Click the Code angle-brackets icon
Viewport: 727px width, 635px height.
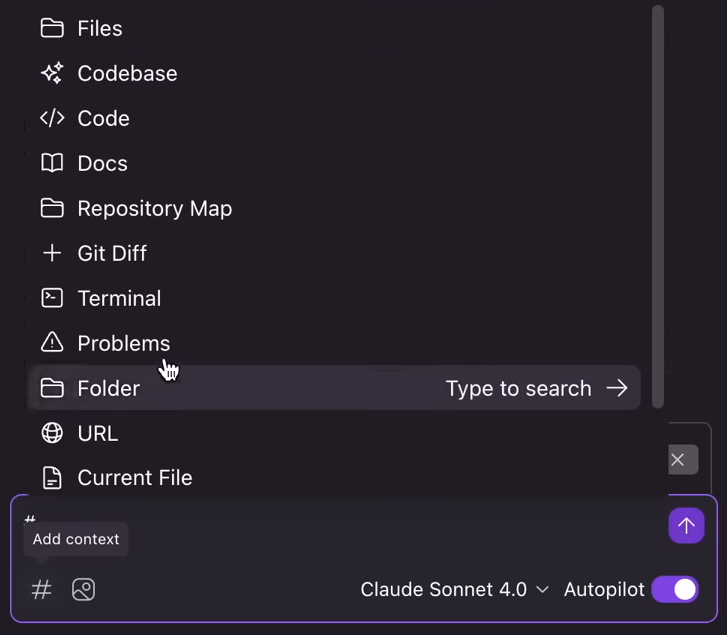click(x=52, y=118)
